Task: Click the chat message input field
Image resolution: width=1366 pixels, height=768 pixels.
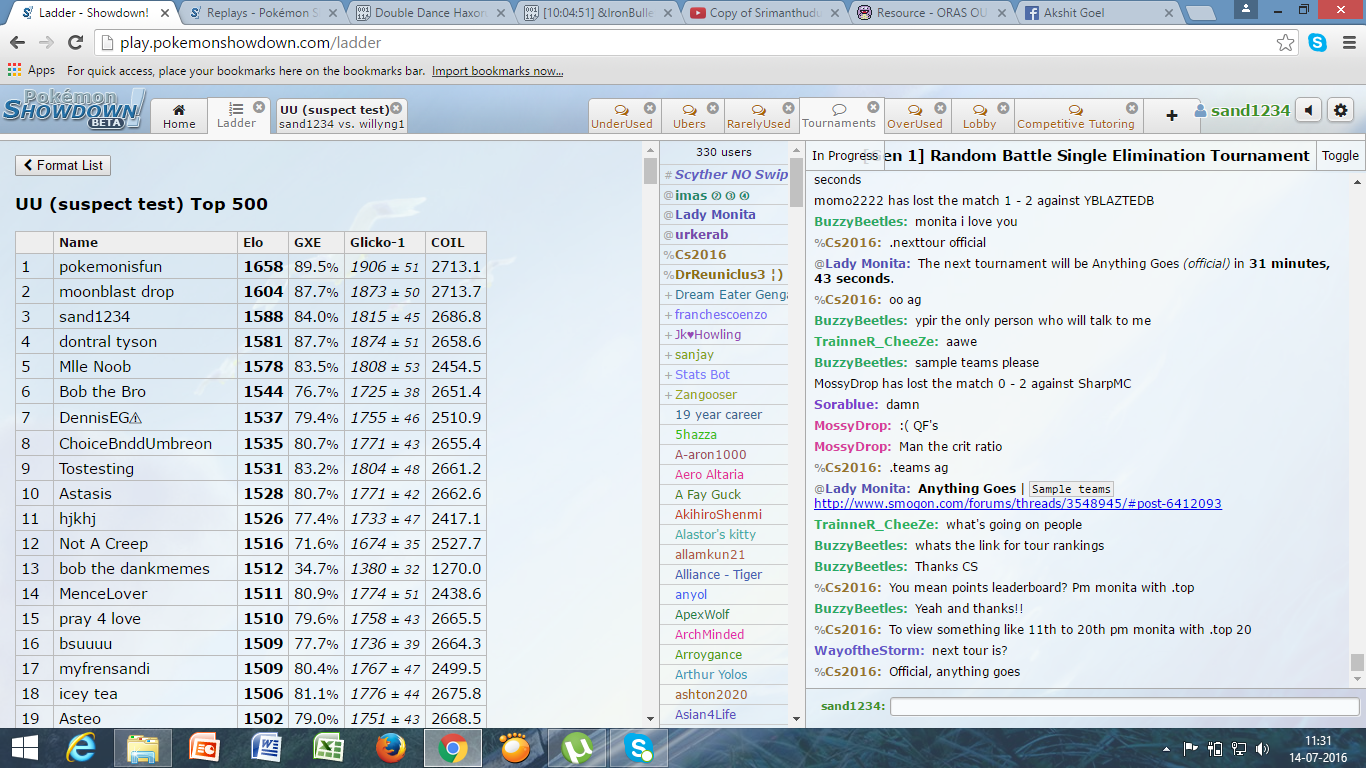Action: [x=1124, y=706]
